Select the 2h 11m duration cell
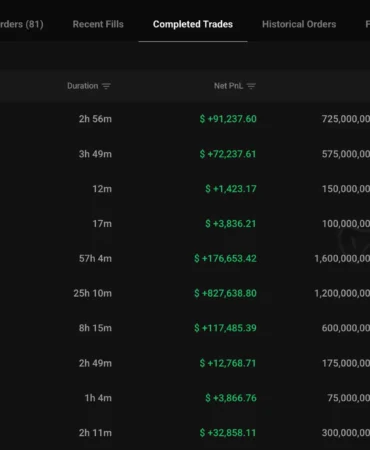The width and height of the screenshot is (370, 450). [x=95, y=433]
